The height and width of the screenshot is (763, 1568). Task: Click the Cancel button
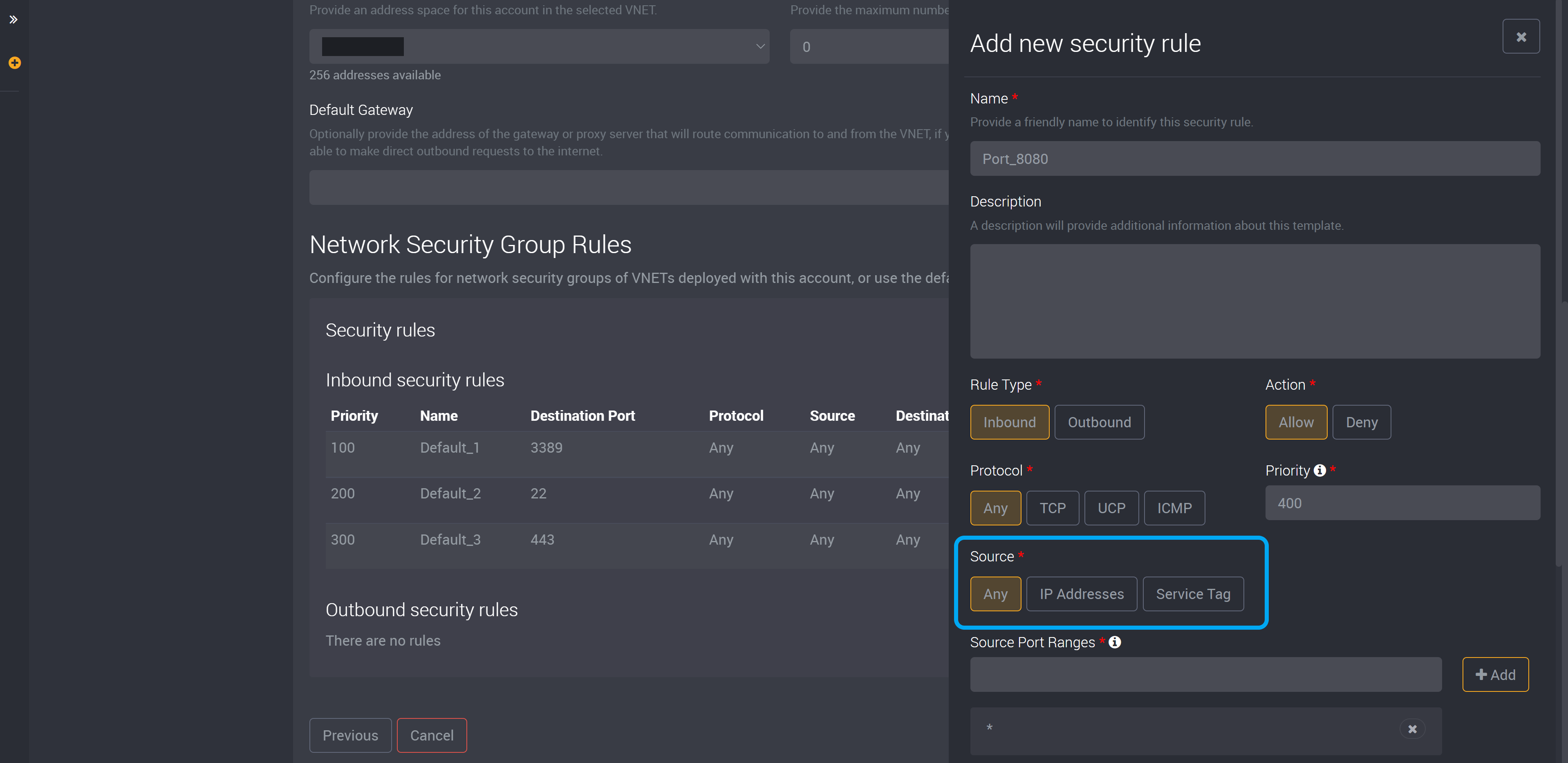(x=432, y=735)
